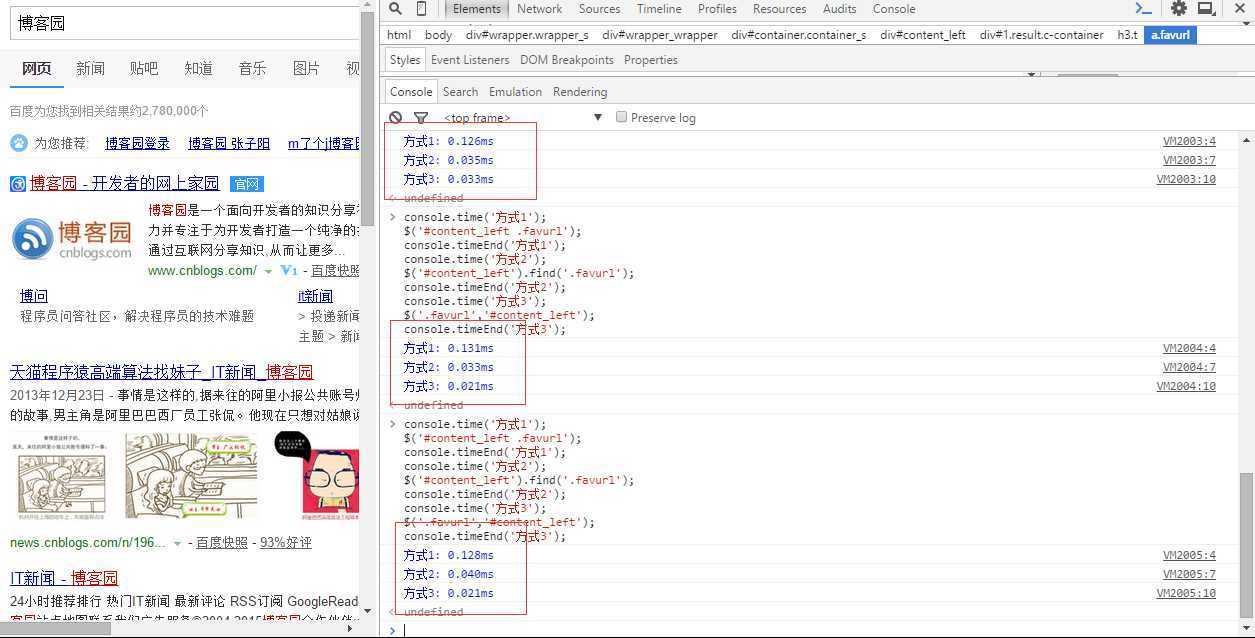Open source link VM2003:10
This screenshot has height=638, width=1255.
click(1186, 179)
